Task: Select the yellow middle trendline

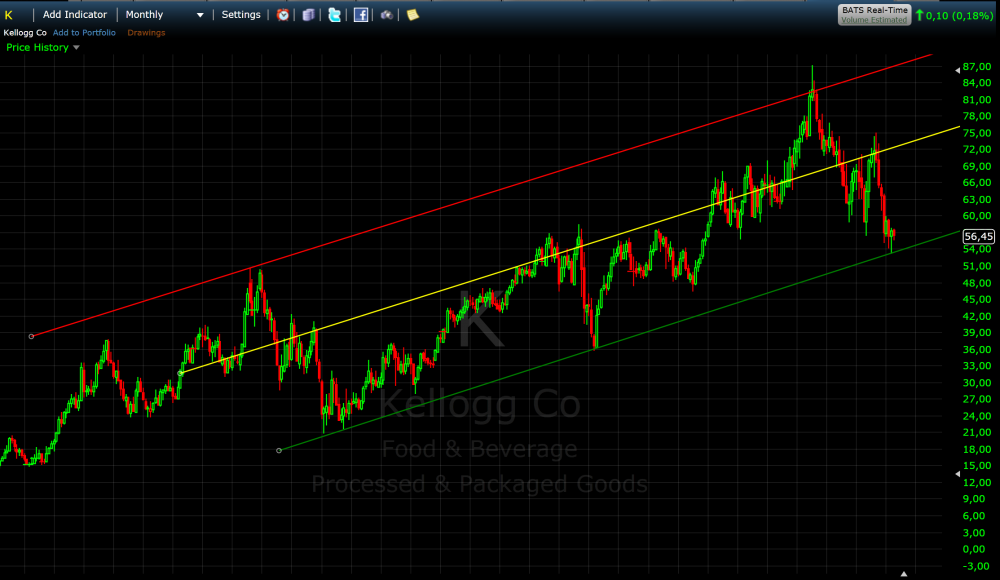Action: [x=571, y=249]
